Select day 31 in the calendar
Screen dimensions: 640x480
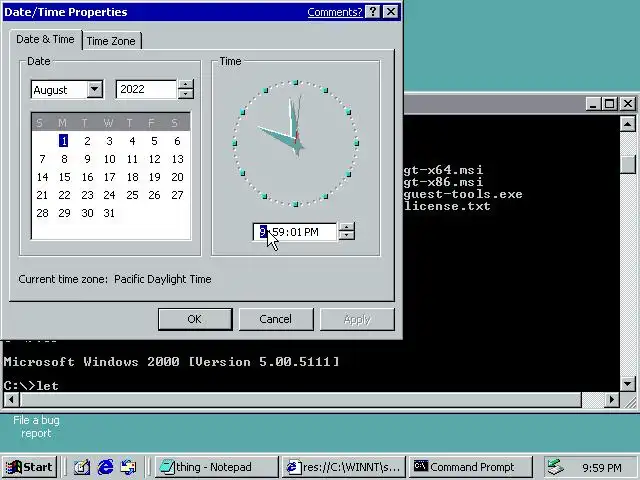pos(109,213)
